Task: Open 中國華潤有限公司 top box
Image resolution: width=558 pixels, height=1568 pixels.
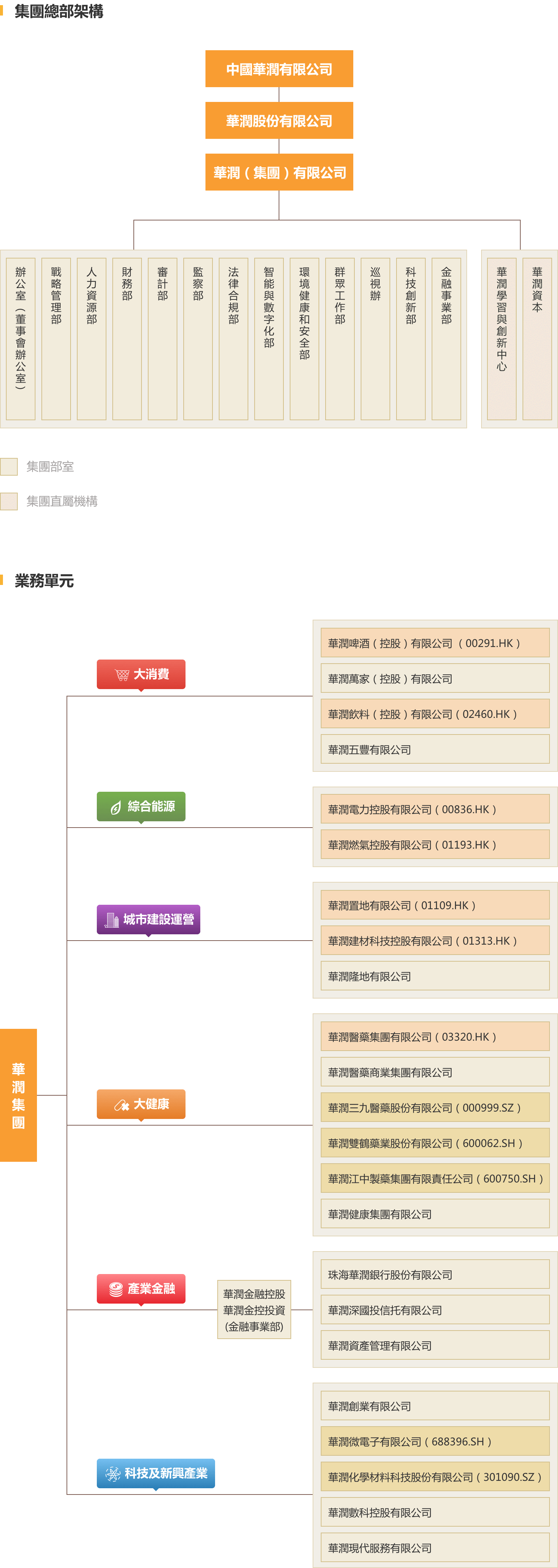Action: point(279,69)
